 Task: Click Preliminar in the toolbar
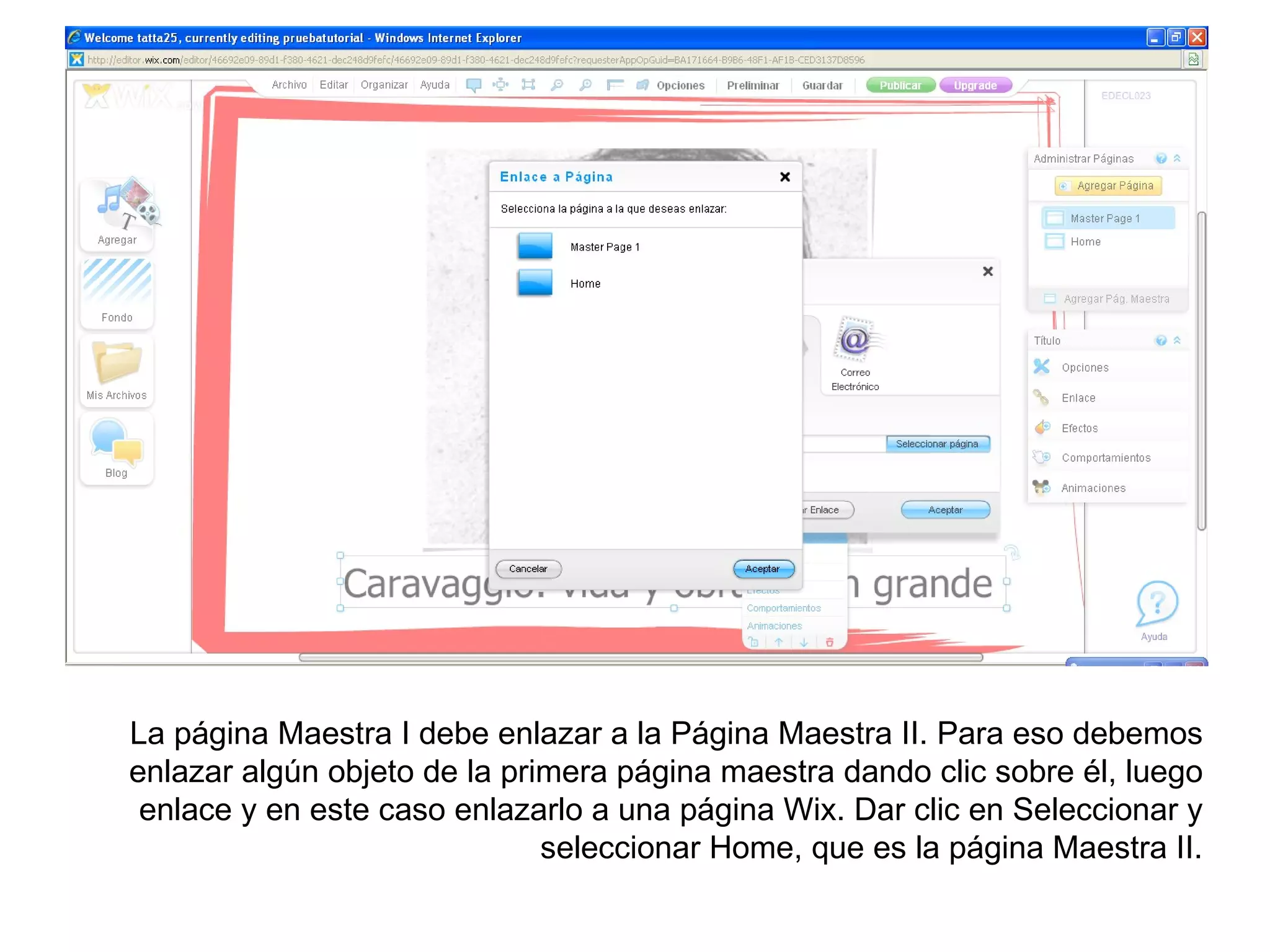coord(753,86)
